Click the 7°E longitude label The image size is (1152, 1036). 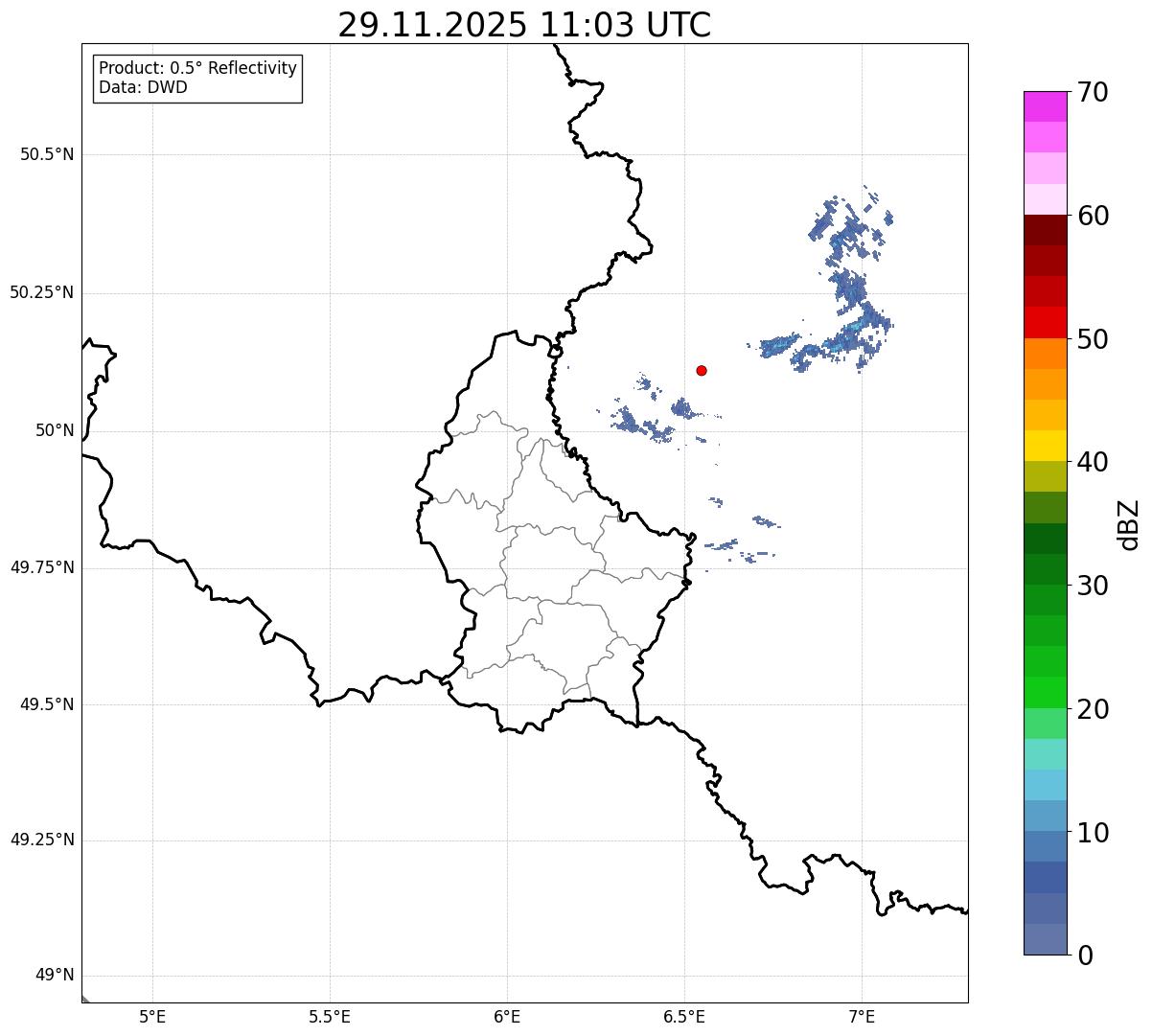(862, 1017)
